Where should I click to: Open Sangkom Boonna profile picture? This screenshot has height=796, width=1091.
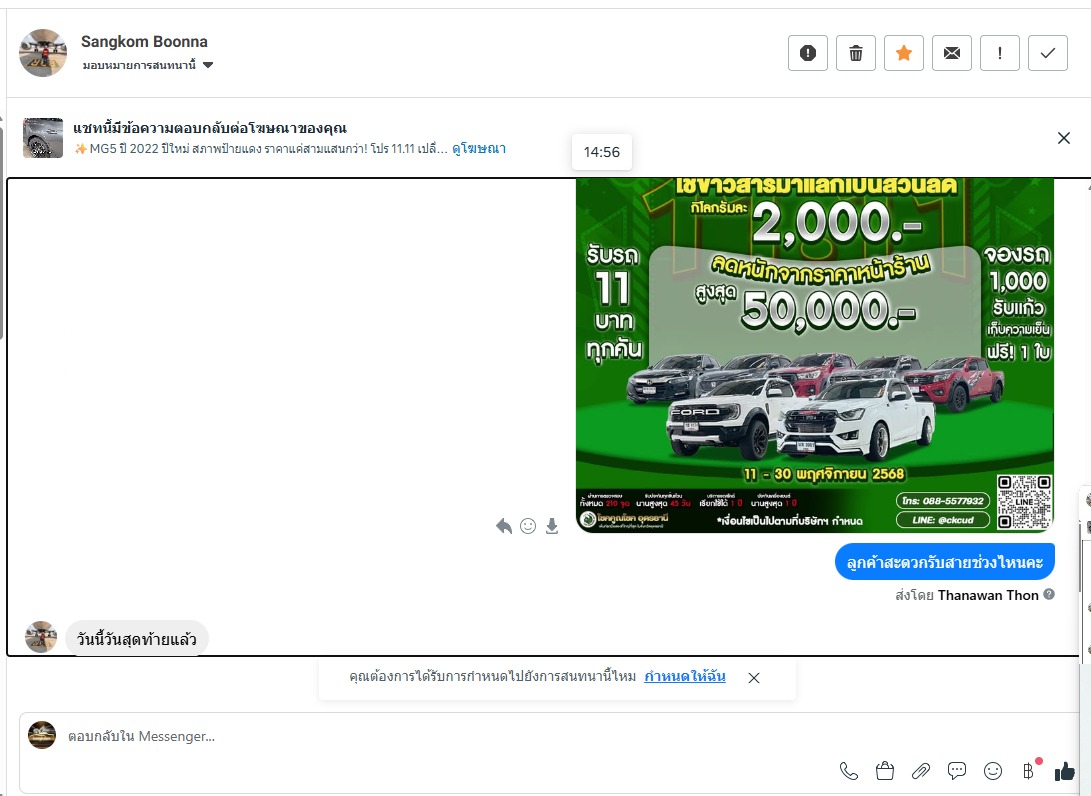(43, 53)
